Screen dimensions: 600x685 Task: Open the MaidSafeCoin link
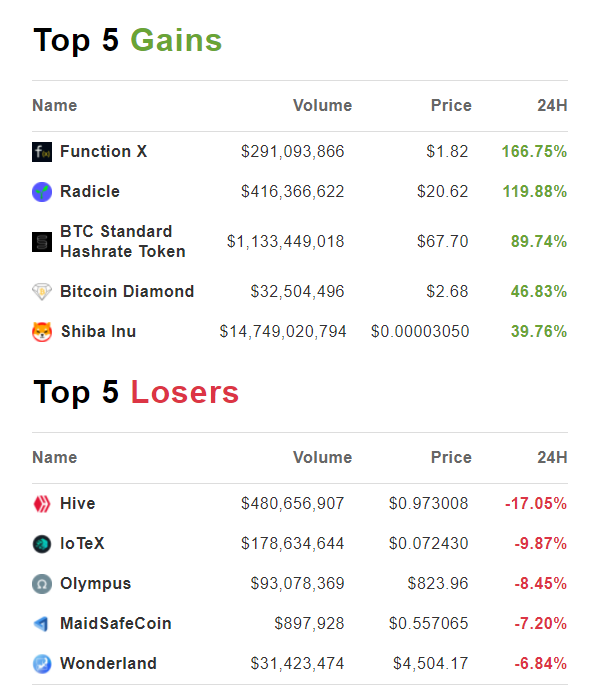tap(115, 624)
